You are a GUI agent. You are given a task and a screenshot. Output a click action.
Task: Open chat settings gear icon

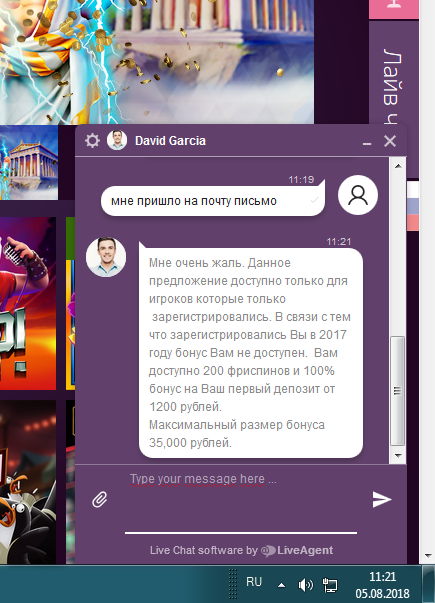click(x=92, y=141)
